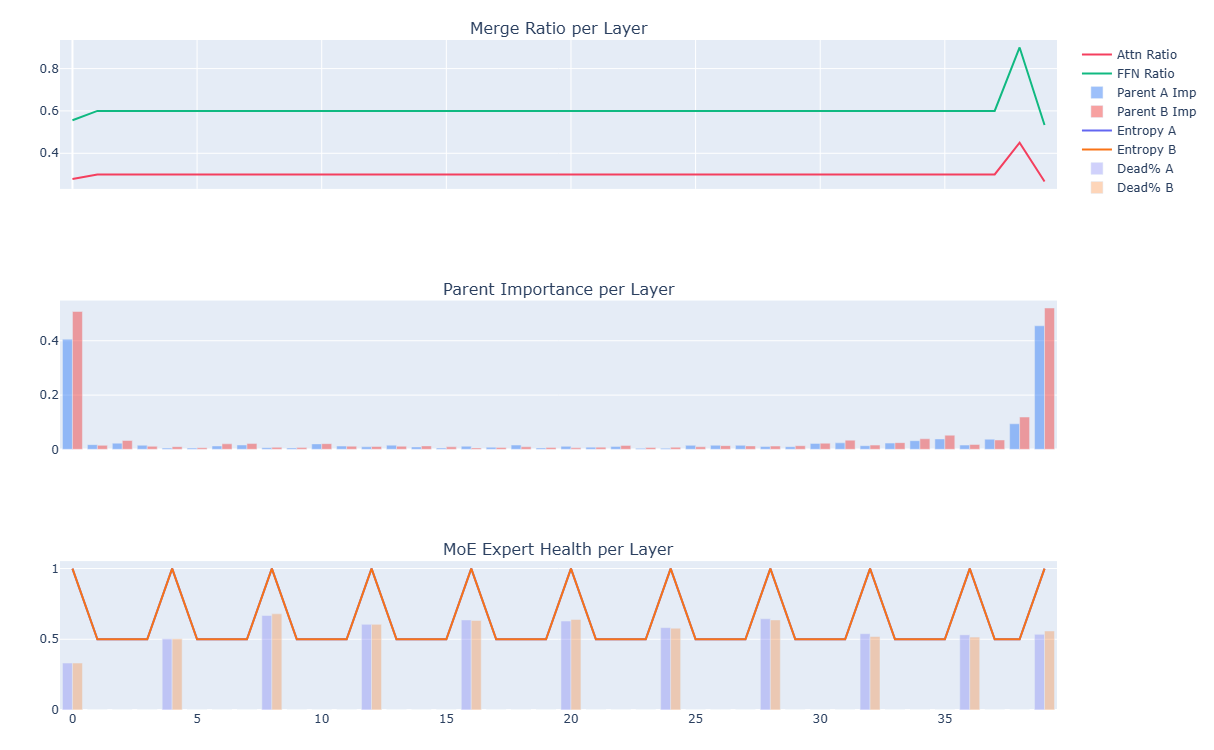1214x750 pixels.
Task: Select the 'Parent Importance per Layer' title
Action: [x=558, y=290]
